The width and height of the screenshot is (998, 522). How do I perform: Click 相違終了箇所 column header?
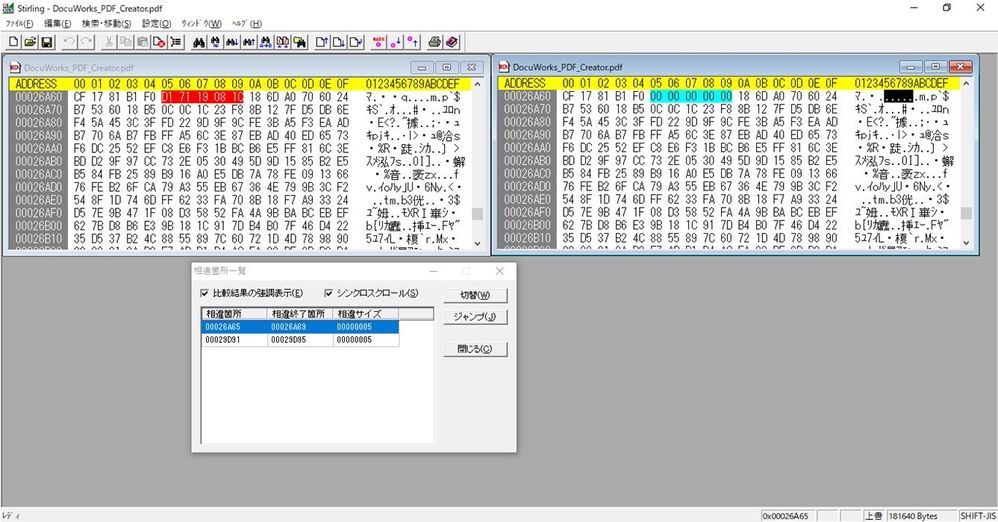[x=300, y=314]
